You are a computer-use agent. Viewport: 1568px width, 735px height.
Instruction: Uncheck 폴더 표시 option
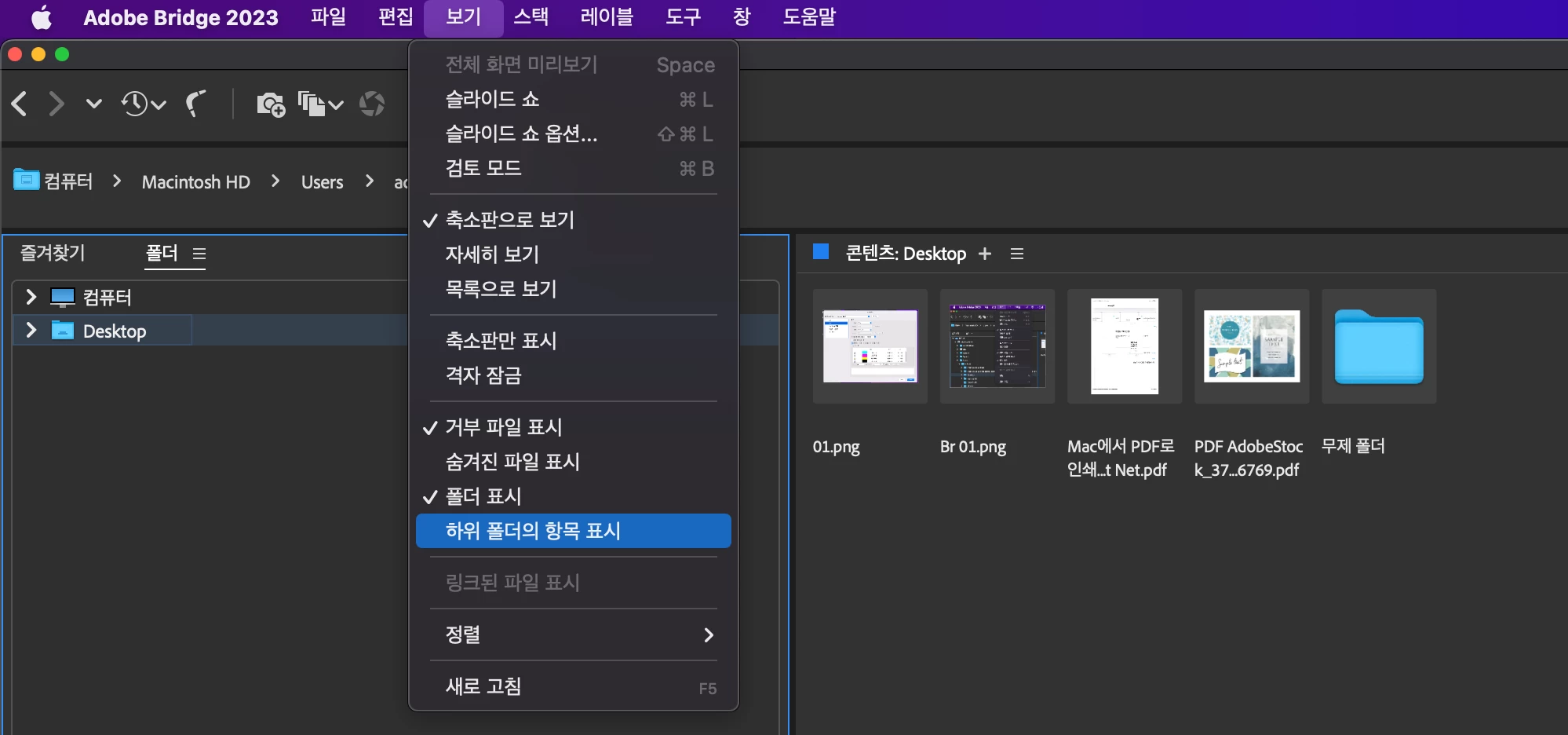[x=574, y=497]
